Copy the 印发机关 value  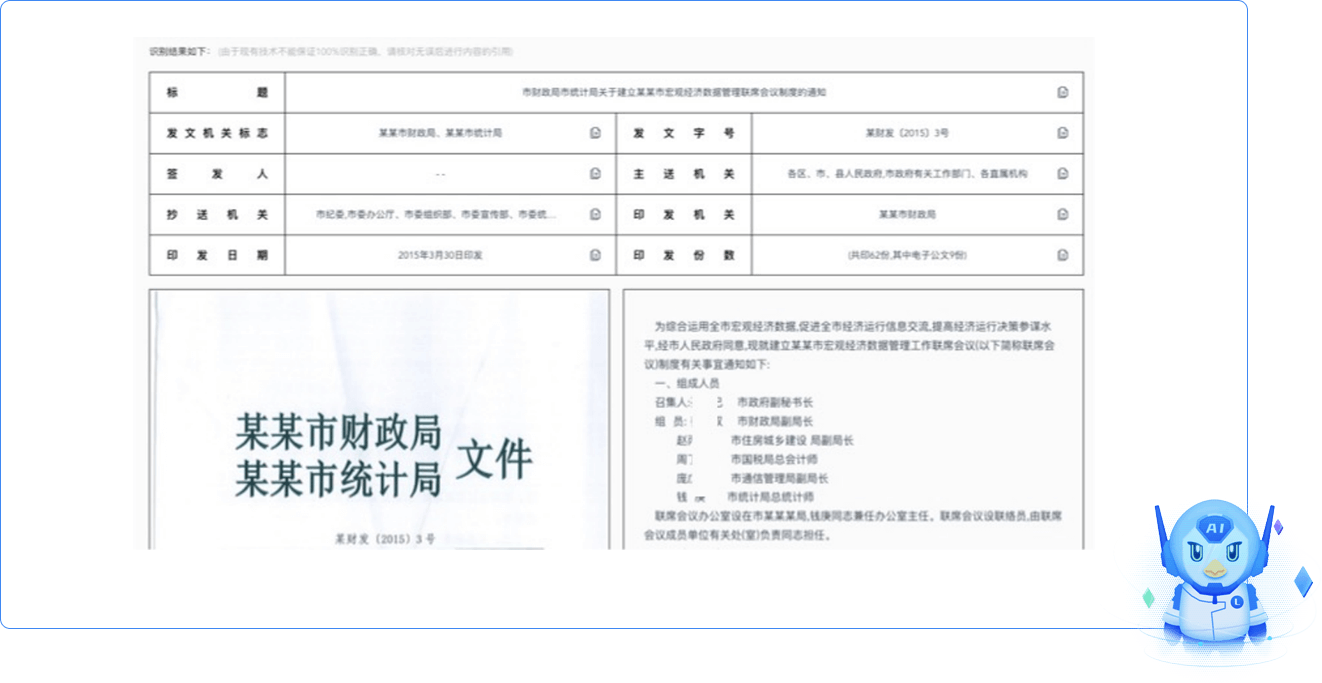pos(1062,214)
